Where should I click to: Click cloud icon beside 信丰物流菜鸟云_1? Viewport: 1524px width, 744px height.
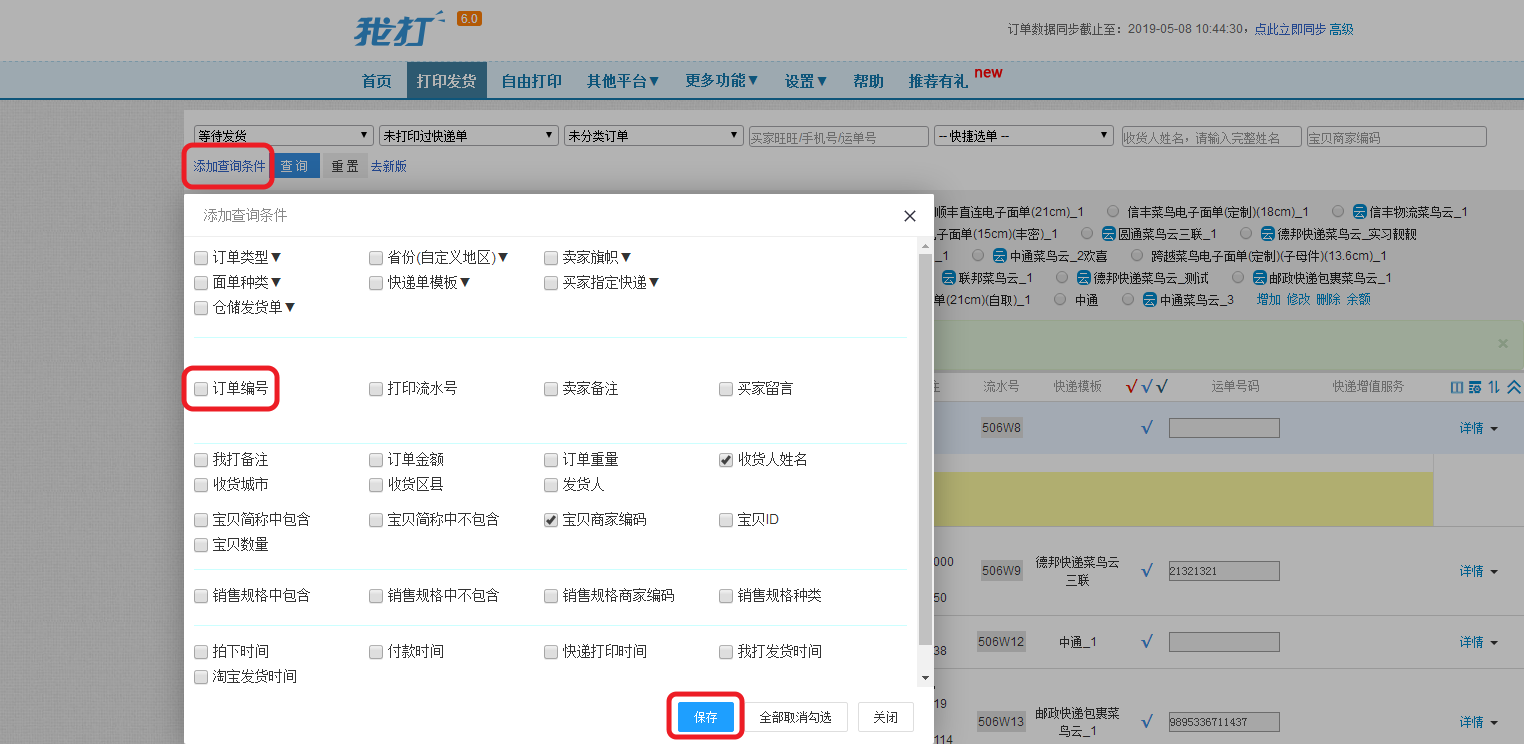tap(1360, 212)
